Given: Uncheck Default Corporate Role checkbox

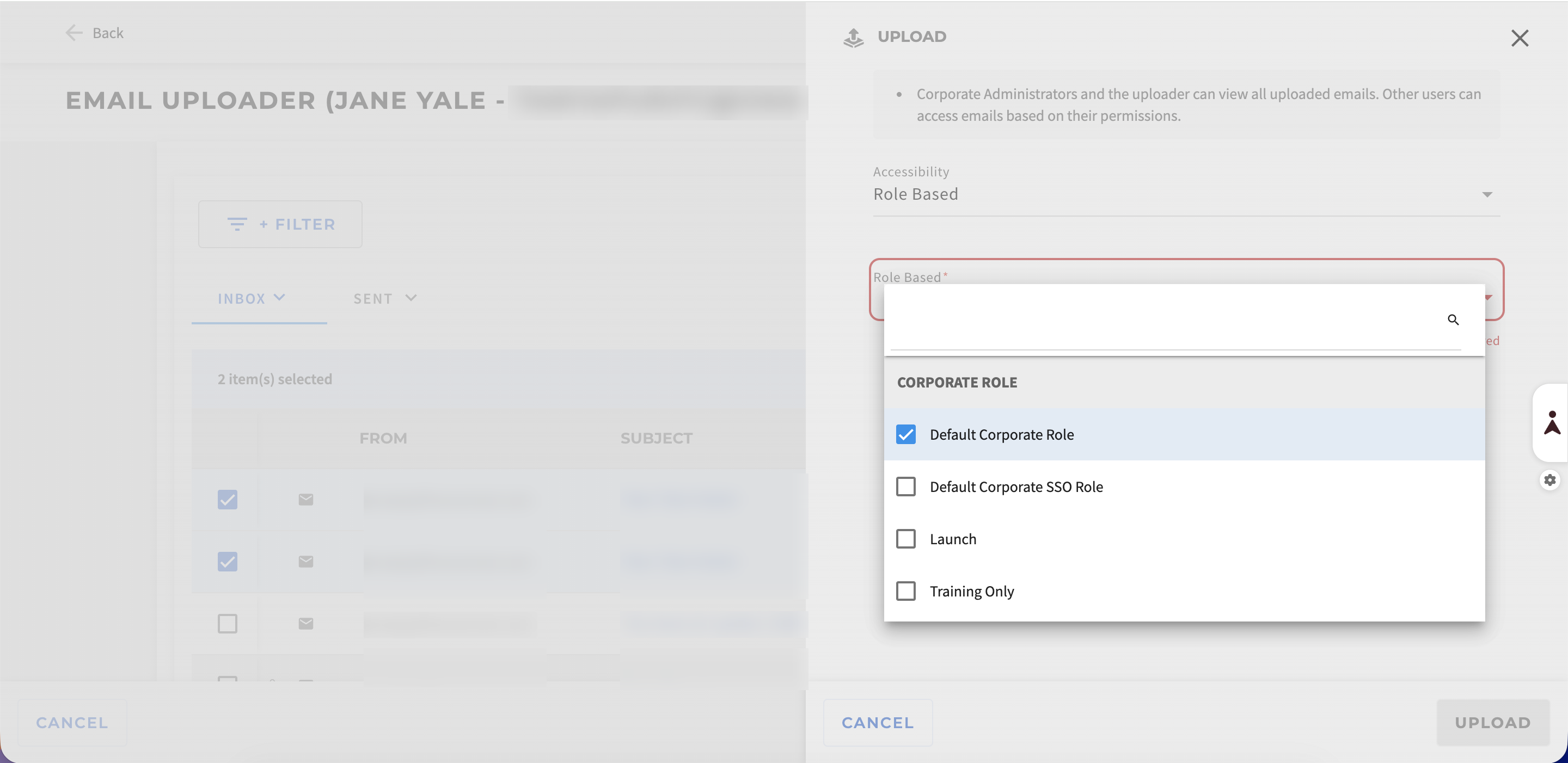Looking at the screenshot, I should click(905, 434).
